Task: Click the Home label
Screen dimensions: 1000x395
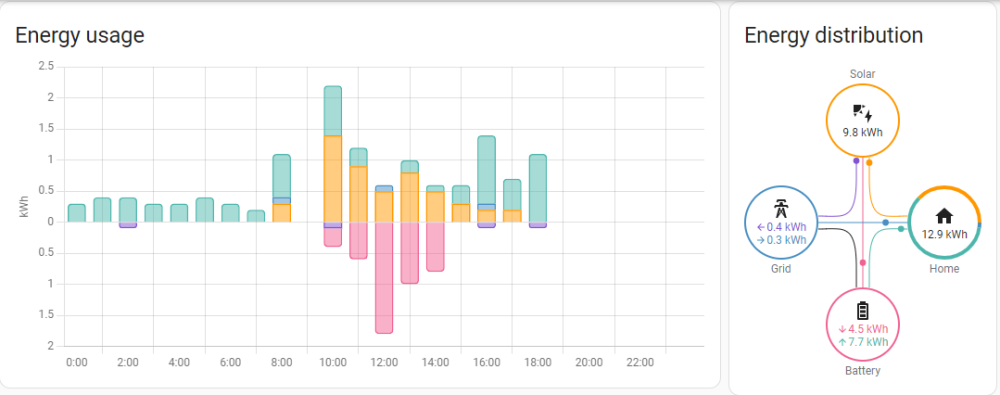Action: (944, 269)
